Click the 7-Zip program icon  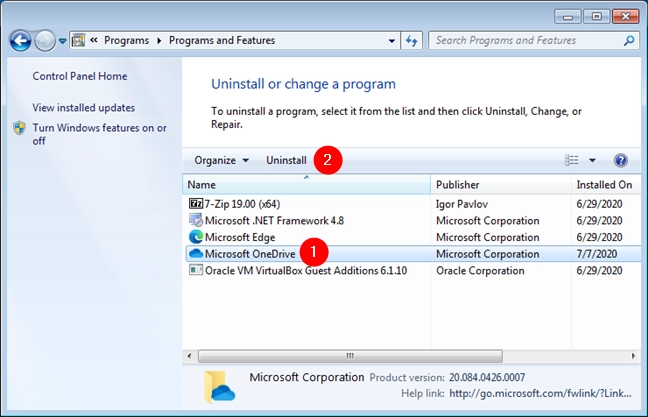[x=195, y=203]
